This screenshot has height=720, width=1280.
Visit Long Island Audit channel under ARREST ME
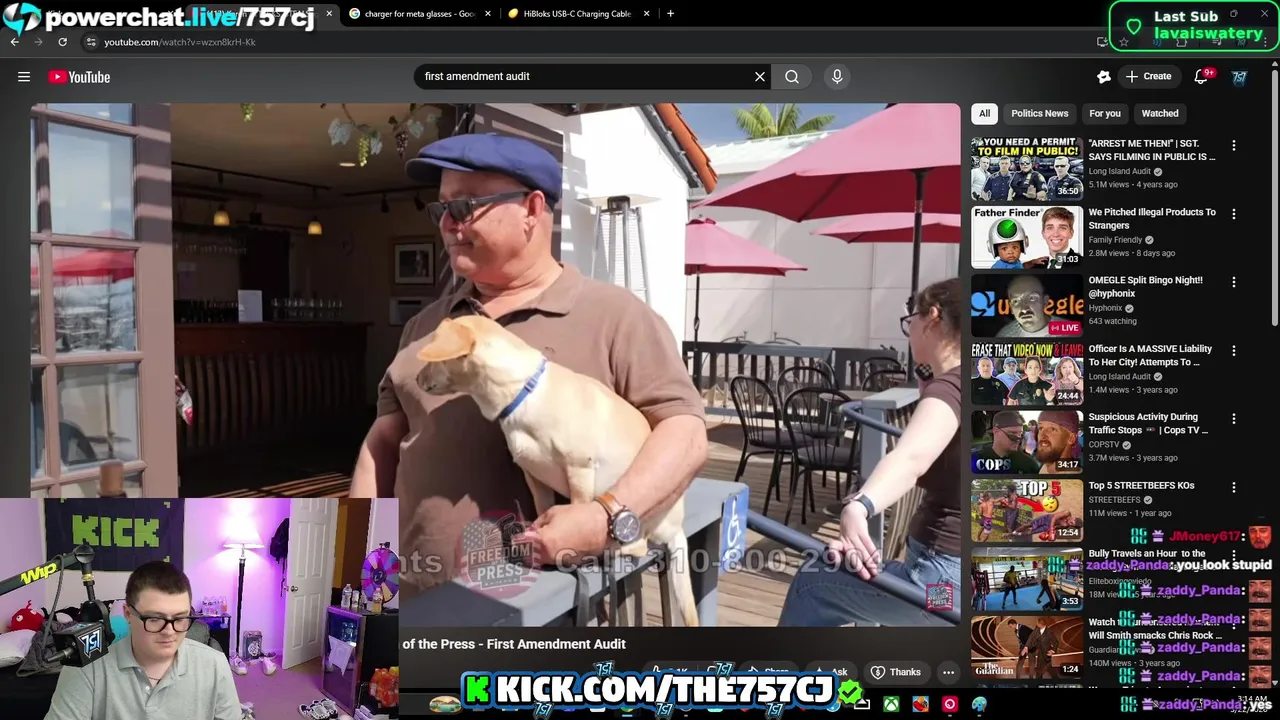point(1119,171)
